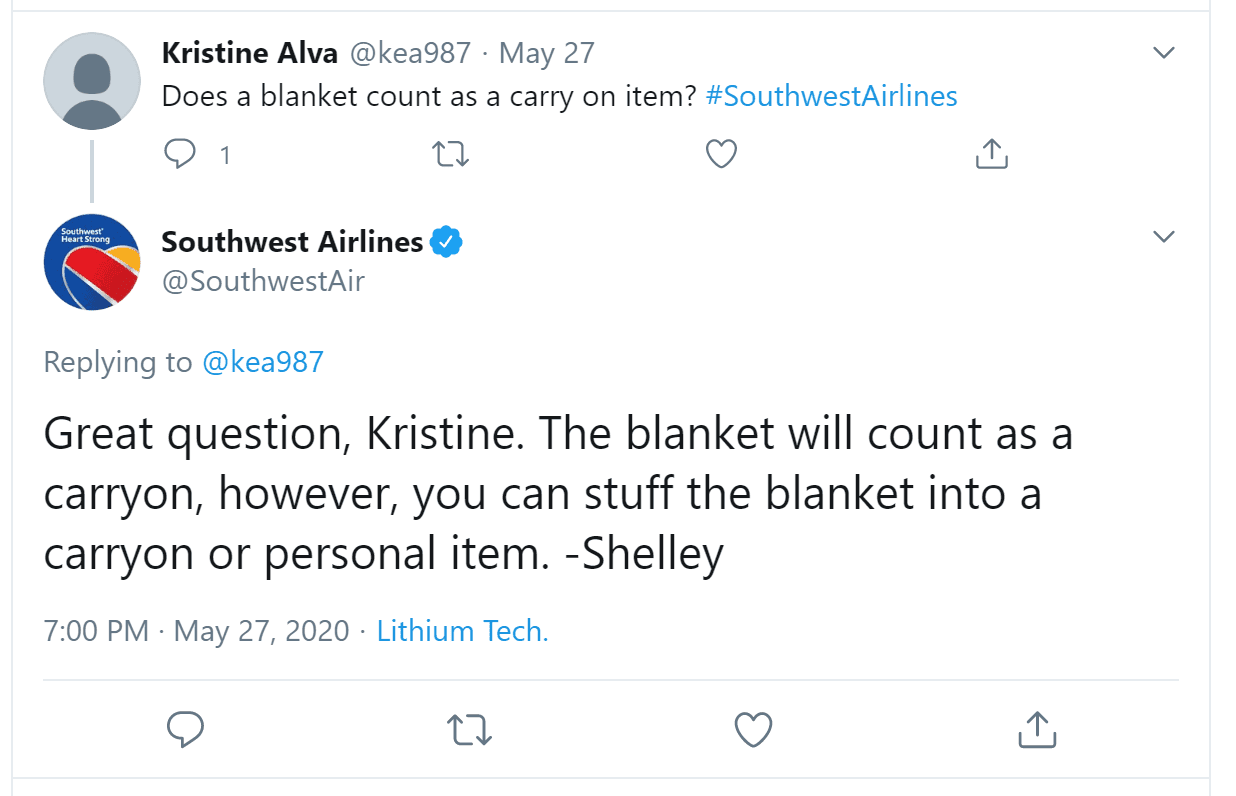Like the Southwest Airlines reply

pyautogui.click(x=753, y=730)
